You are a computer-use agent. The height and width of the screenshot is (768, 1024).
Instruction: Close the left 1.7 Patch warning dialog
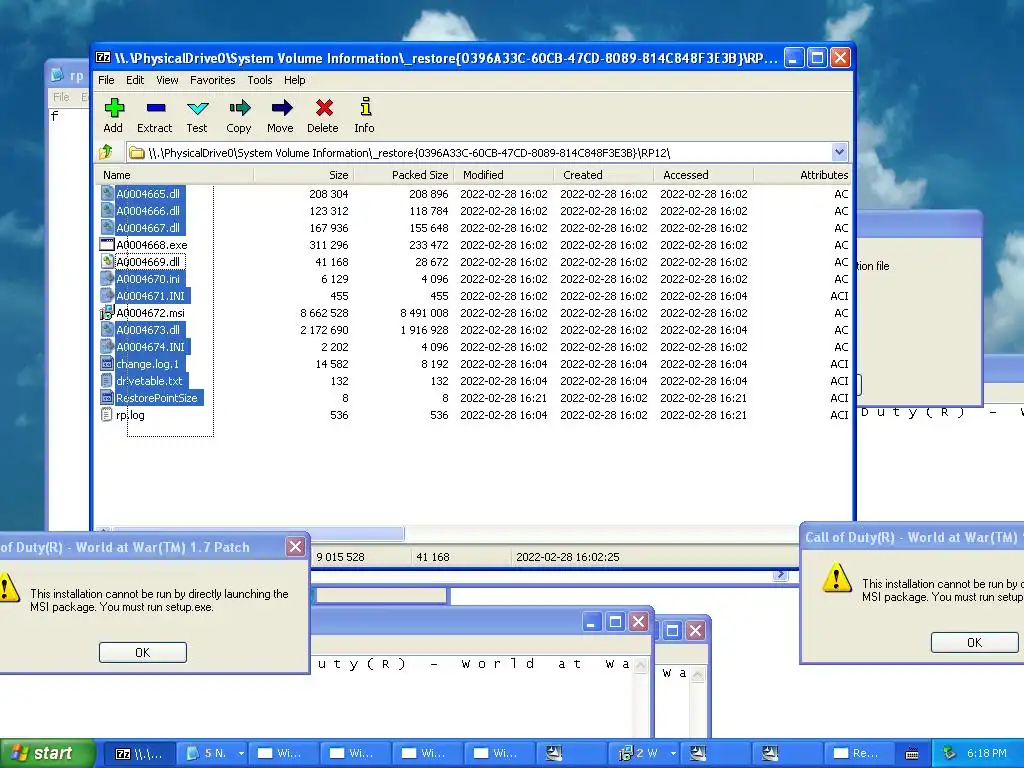[x=295, y=547]
